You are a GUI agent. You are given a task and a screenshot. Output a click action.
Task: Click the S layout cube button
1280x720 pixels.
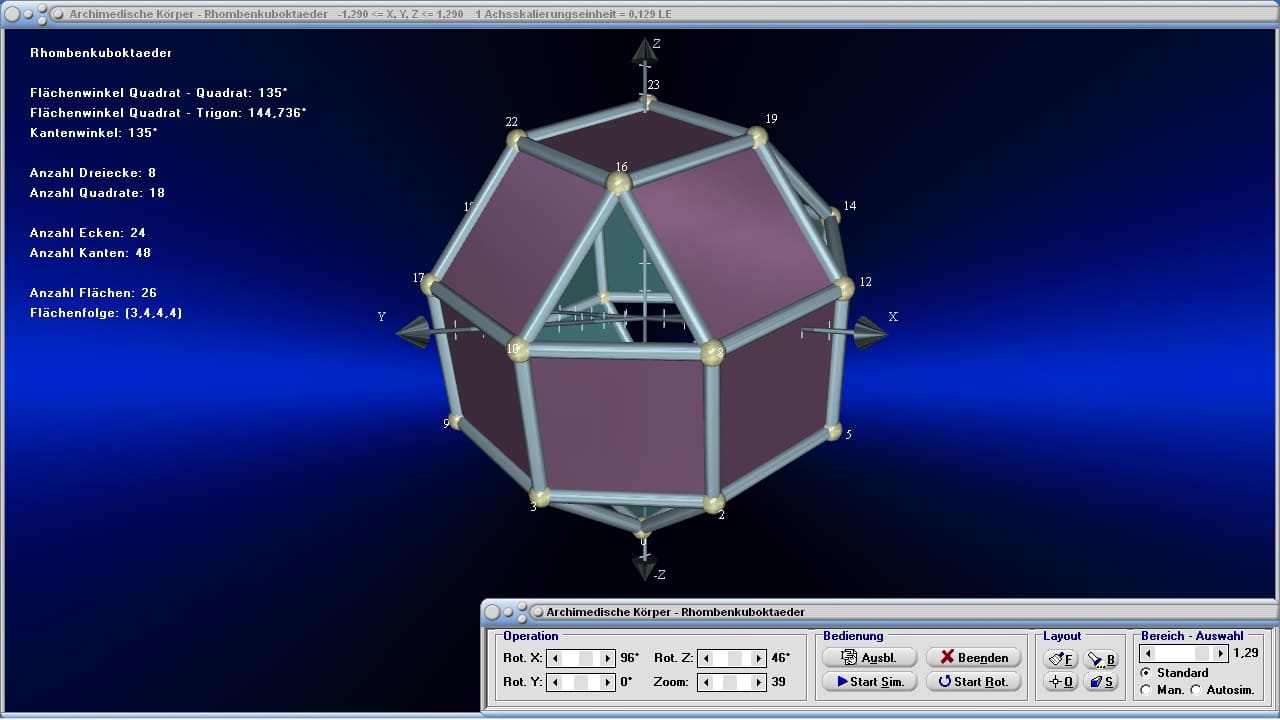tap(1101, 682)
